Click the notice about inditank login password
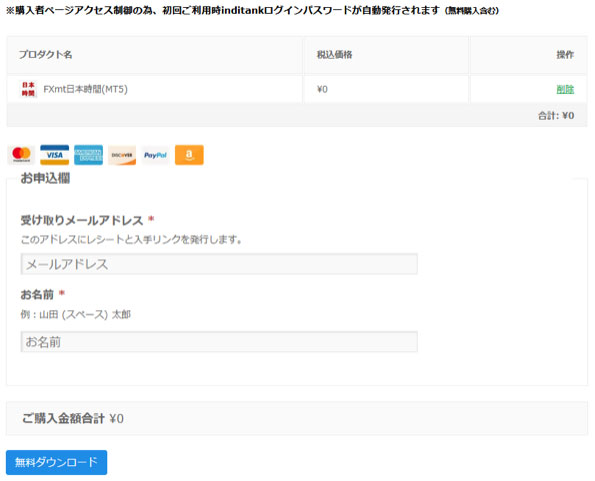 tap(252, 10)
